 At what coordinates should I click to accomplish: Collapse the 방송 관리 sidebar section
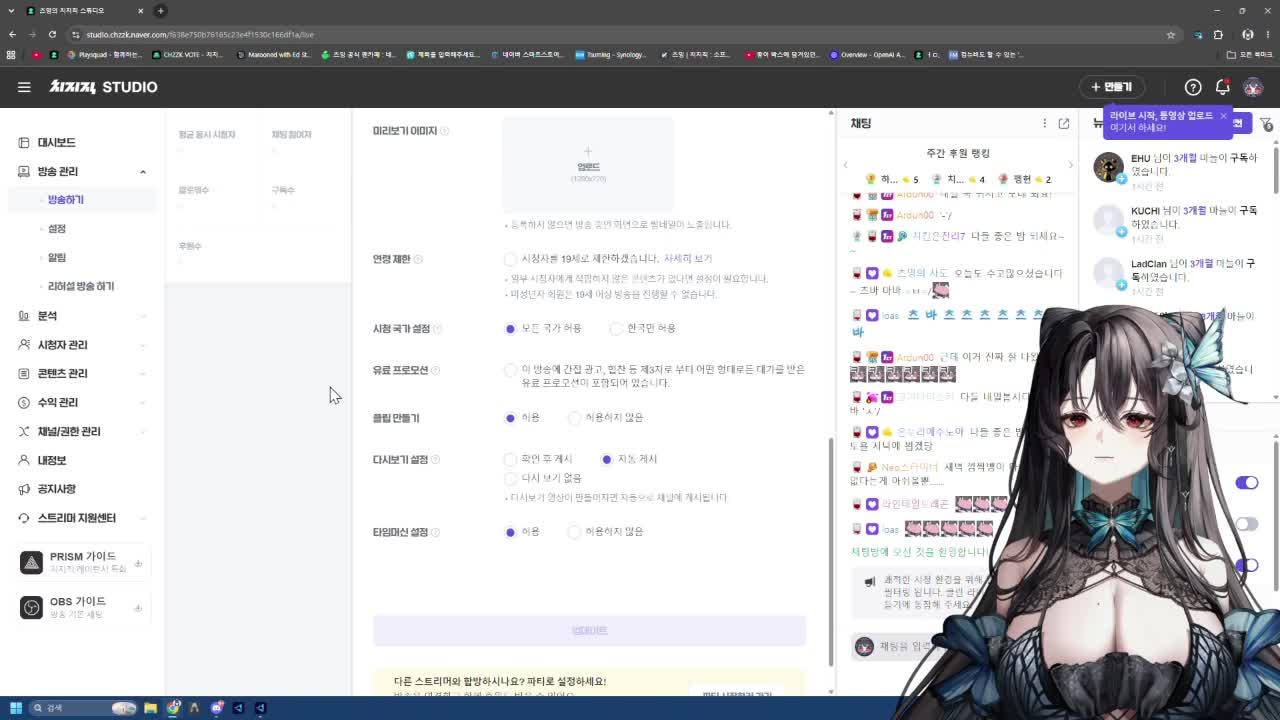(x=142, y=172)
